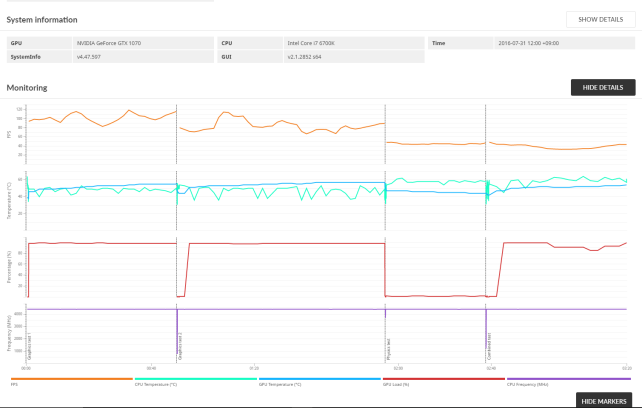Click the Time label cell

point(461,43)
